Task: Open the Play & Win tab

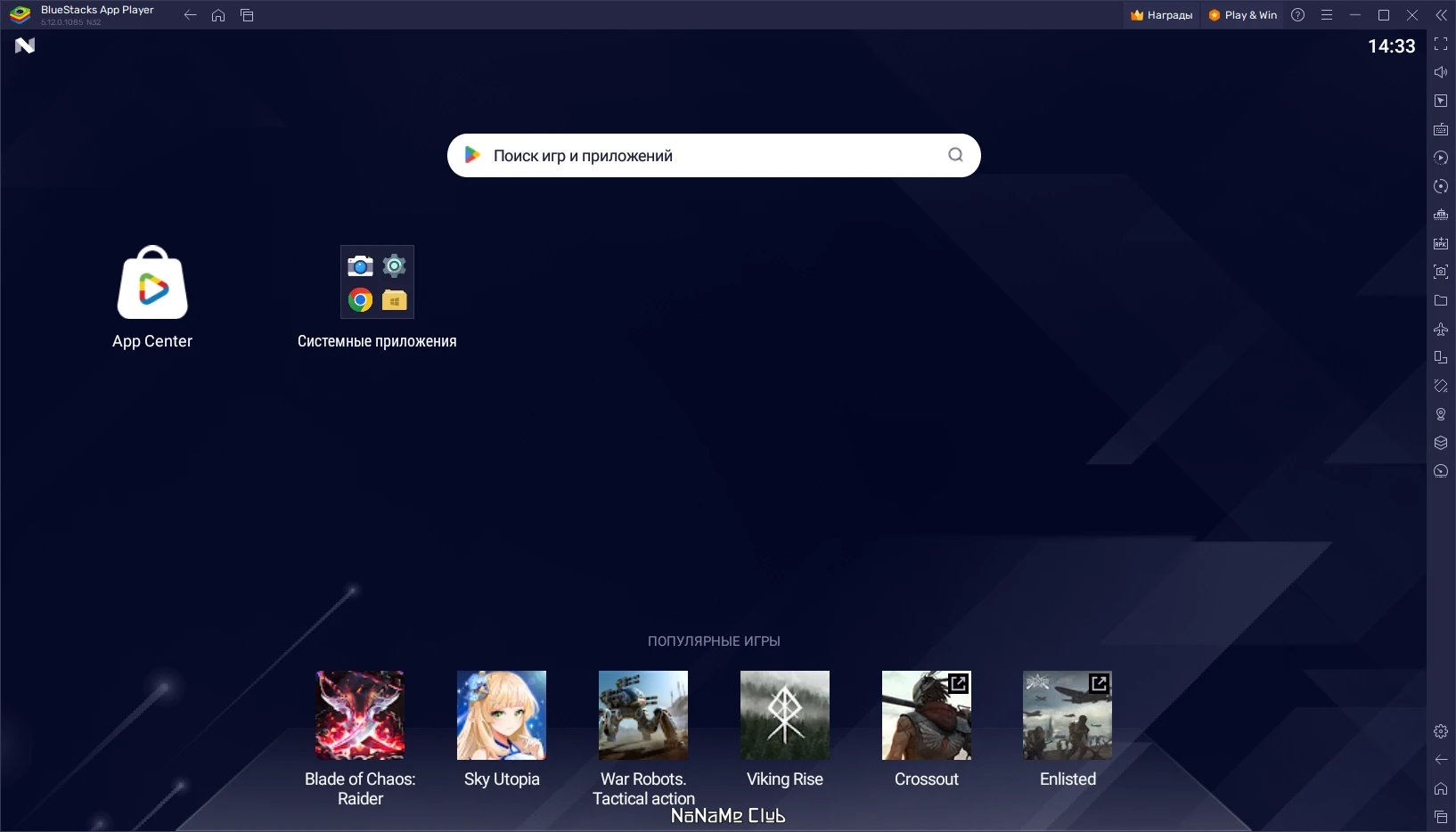Action: [x=1242, y=15]
